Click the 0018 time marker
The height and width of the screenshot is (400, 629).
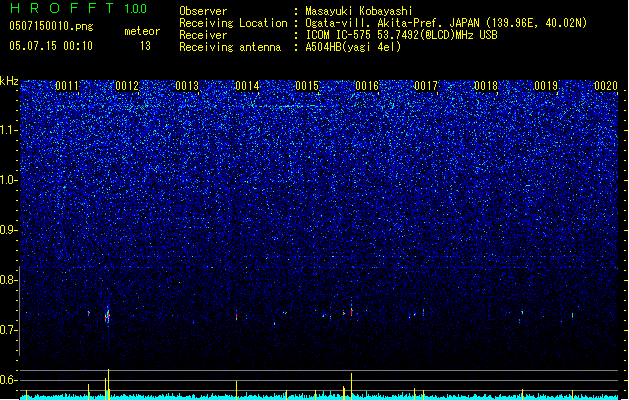(486, 86)
